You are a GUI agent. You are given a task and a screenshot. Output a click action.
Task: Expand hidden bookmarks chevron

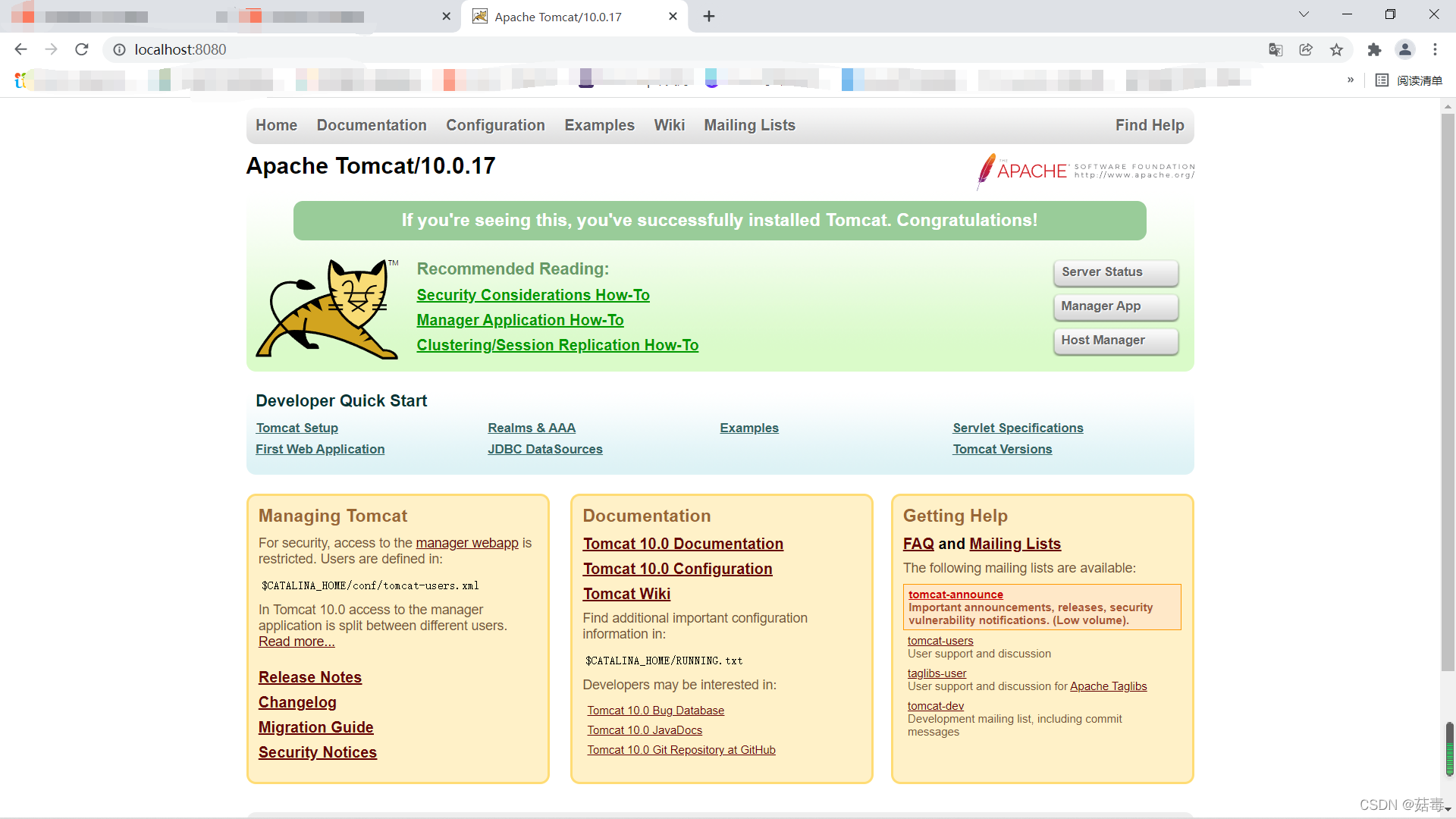tap(1351, 80)
